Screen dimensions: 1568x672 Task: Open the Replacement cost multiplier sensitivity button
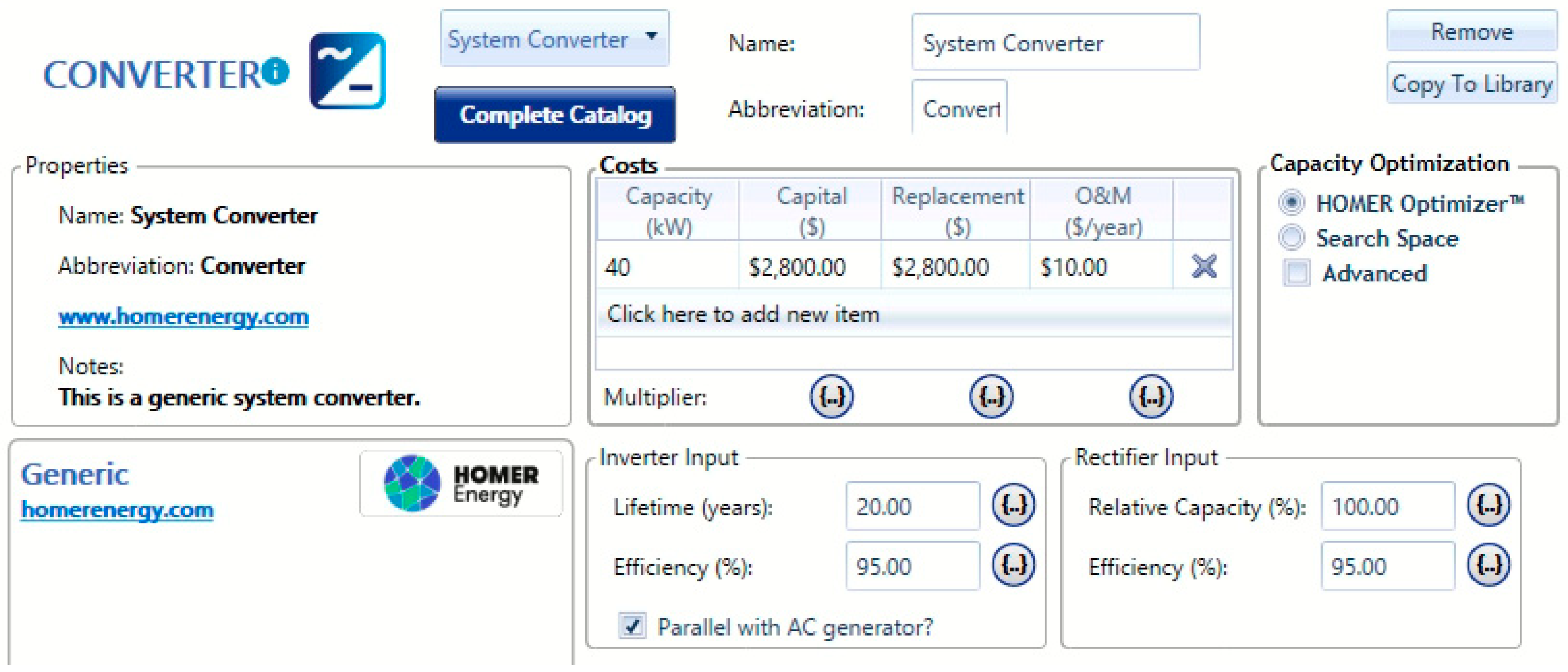click(991, 396)
